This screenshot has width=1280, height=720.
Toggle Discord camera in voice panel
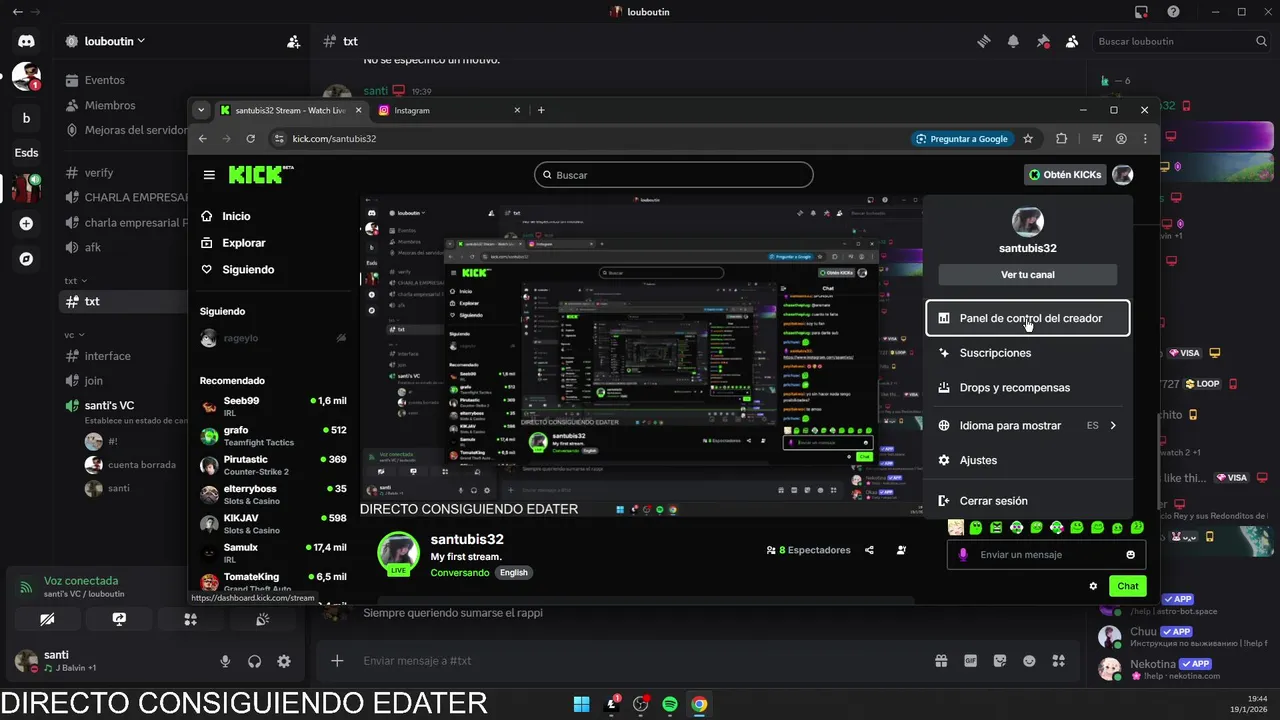[47, 620]
